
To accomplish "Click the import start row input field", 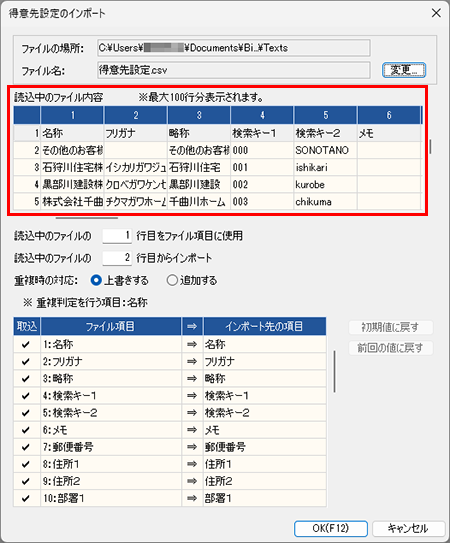I will coord(117,258).
